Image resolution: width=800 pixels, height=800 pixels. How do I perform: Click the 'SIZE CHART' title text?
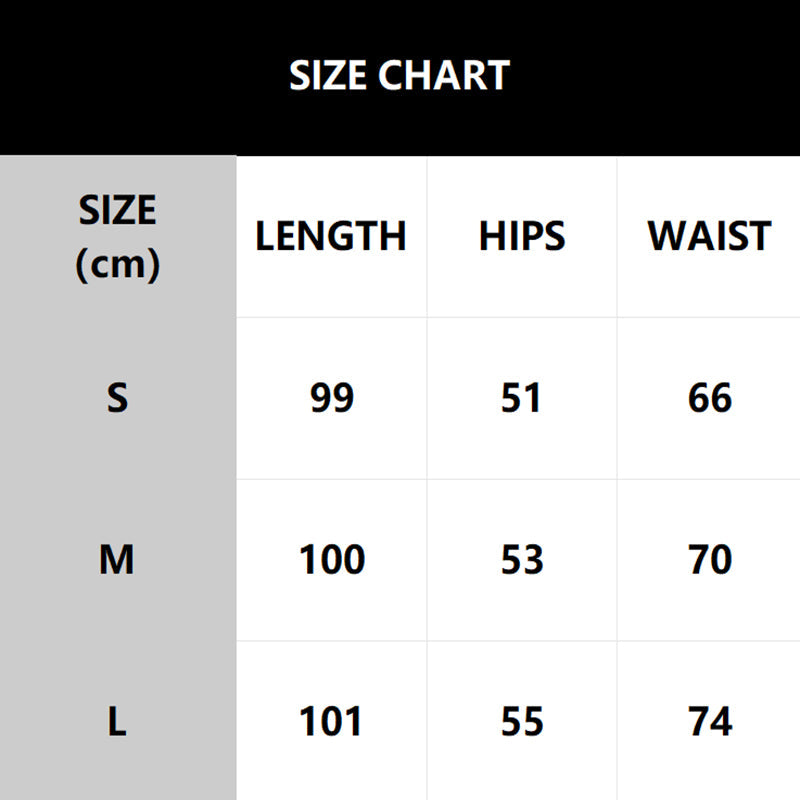point(399,76)
